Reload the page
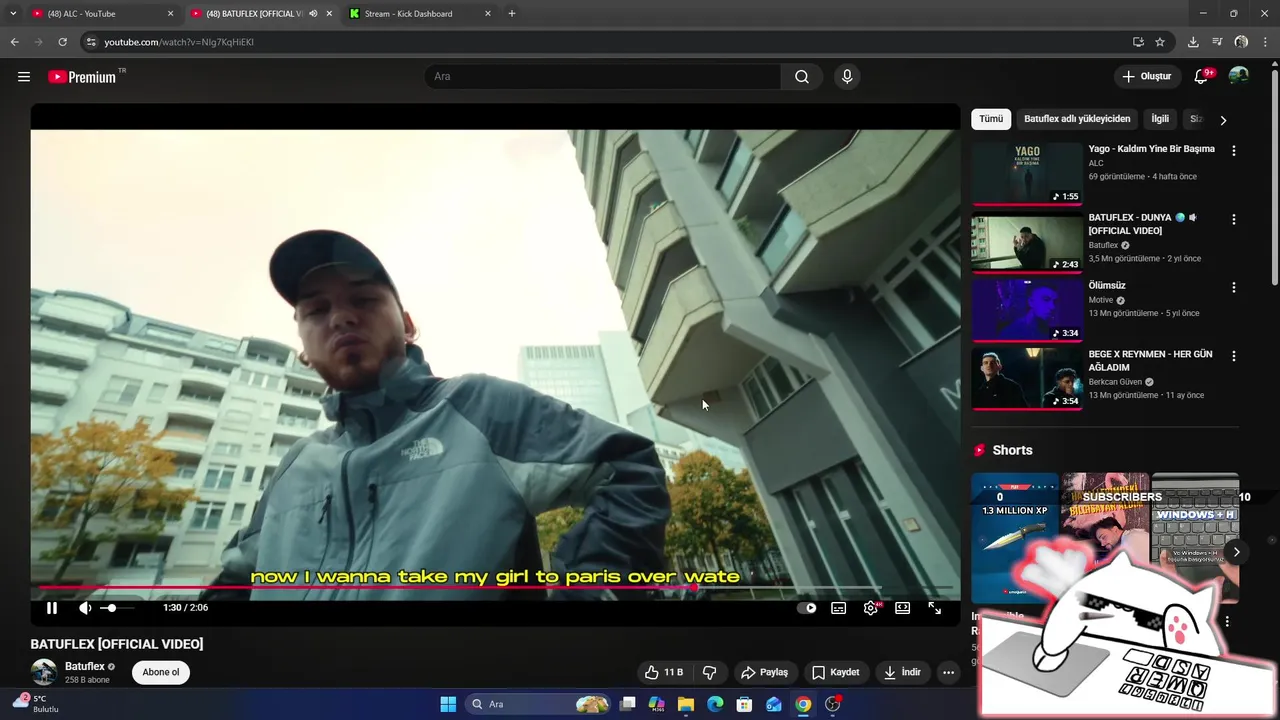This screenshot has height=720, width=1280. click(62, 42)
